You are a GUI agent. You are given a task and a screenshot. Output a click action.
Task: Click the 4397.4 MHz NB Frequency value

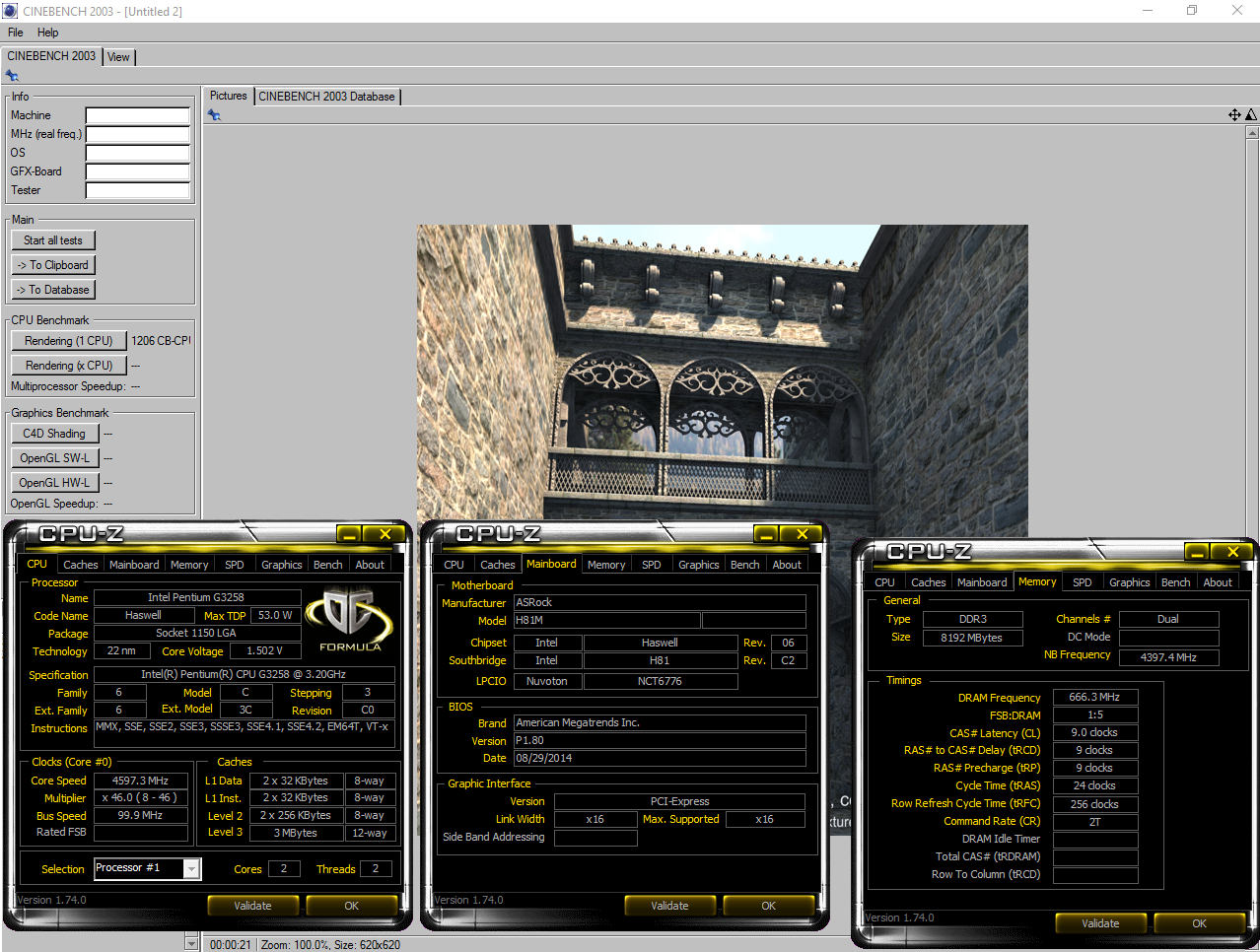click(x=1168, y=657)
